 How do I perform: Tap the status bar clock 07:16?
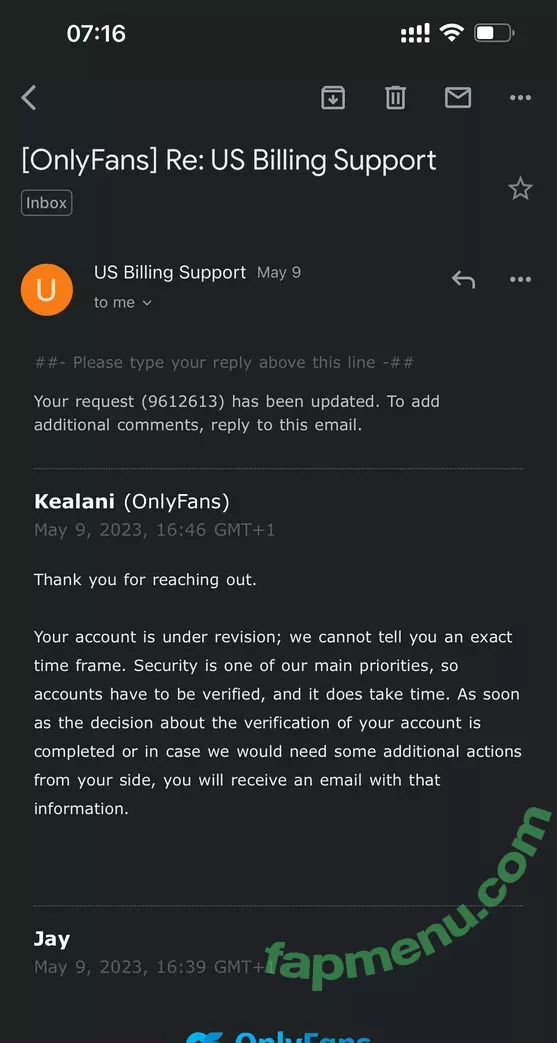click(x=96, y=33)
